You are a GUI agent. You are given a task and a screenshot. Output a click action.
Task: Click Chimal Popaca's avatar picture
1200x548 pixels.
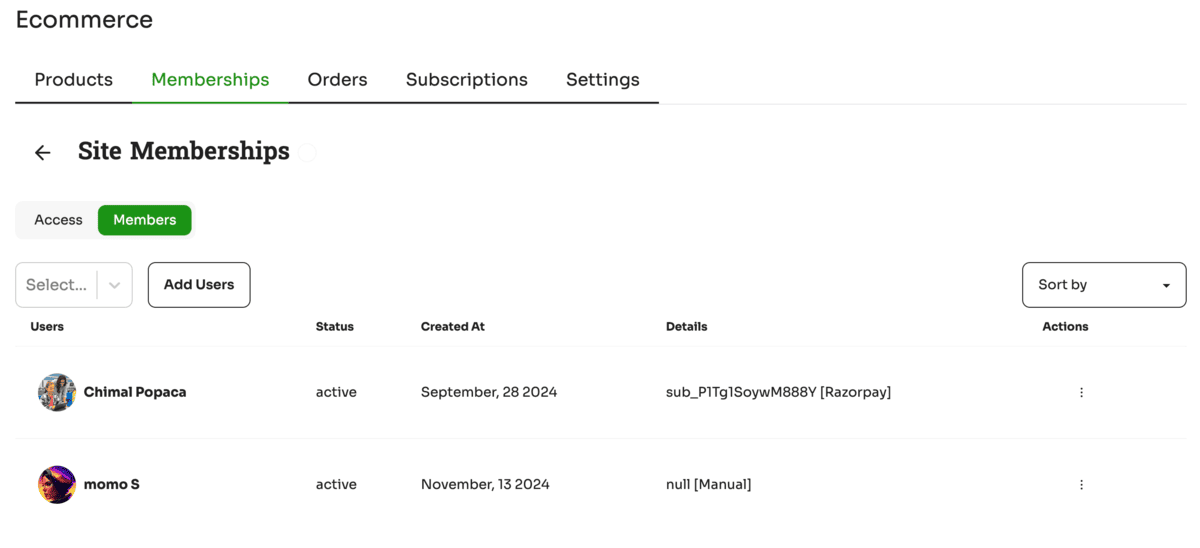(x=57, y=392)
